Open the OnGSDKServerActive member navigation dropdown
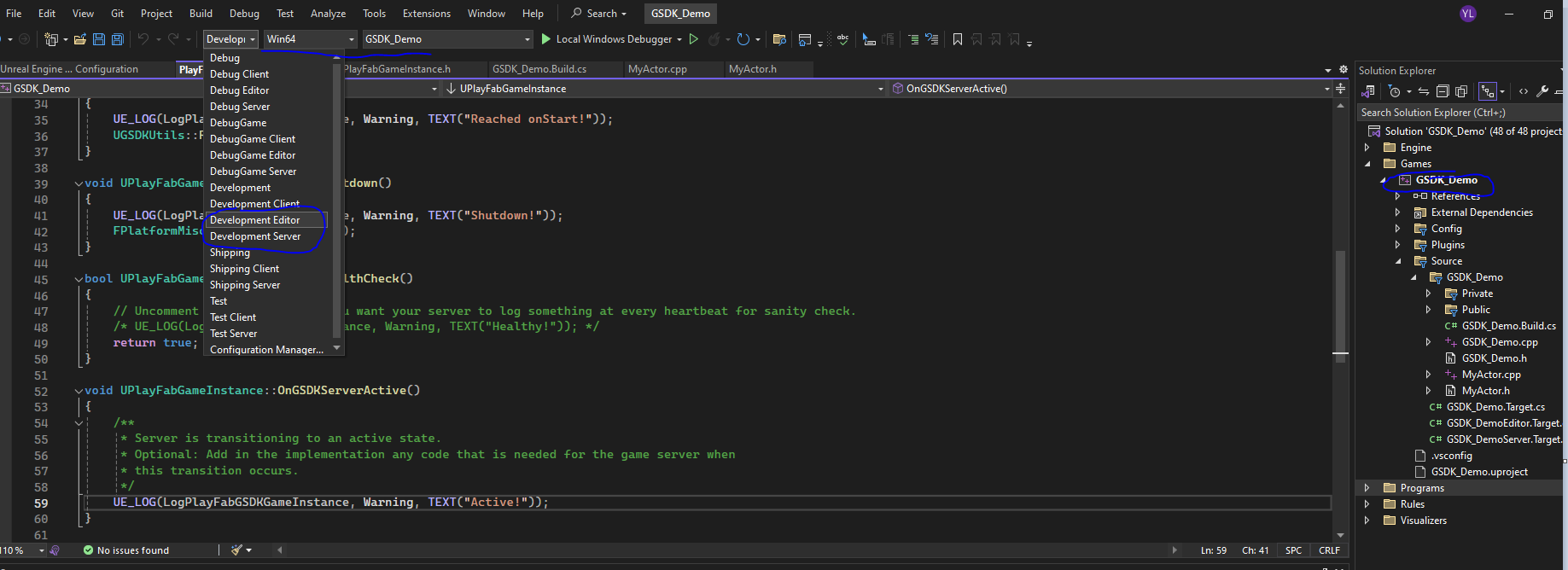 tap(1111, 89)
